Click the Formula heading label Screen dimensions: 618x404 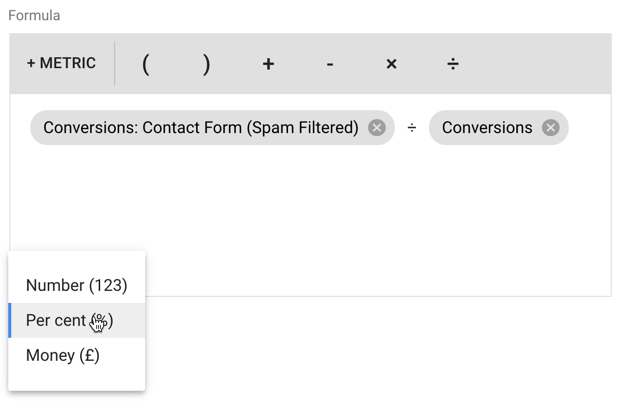pos(34,16)
